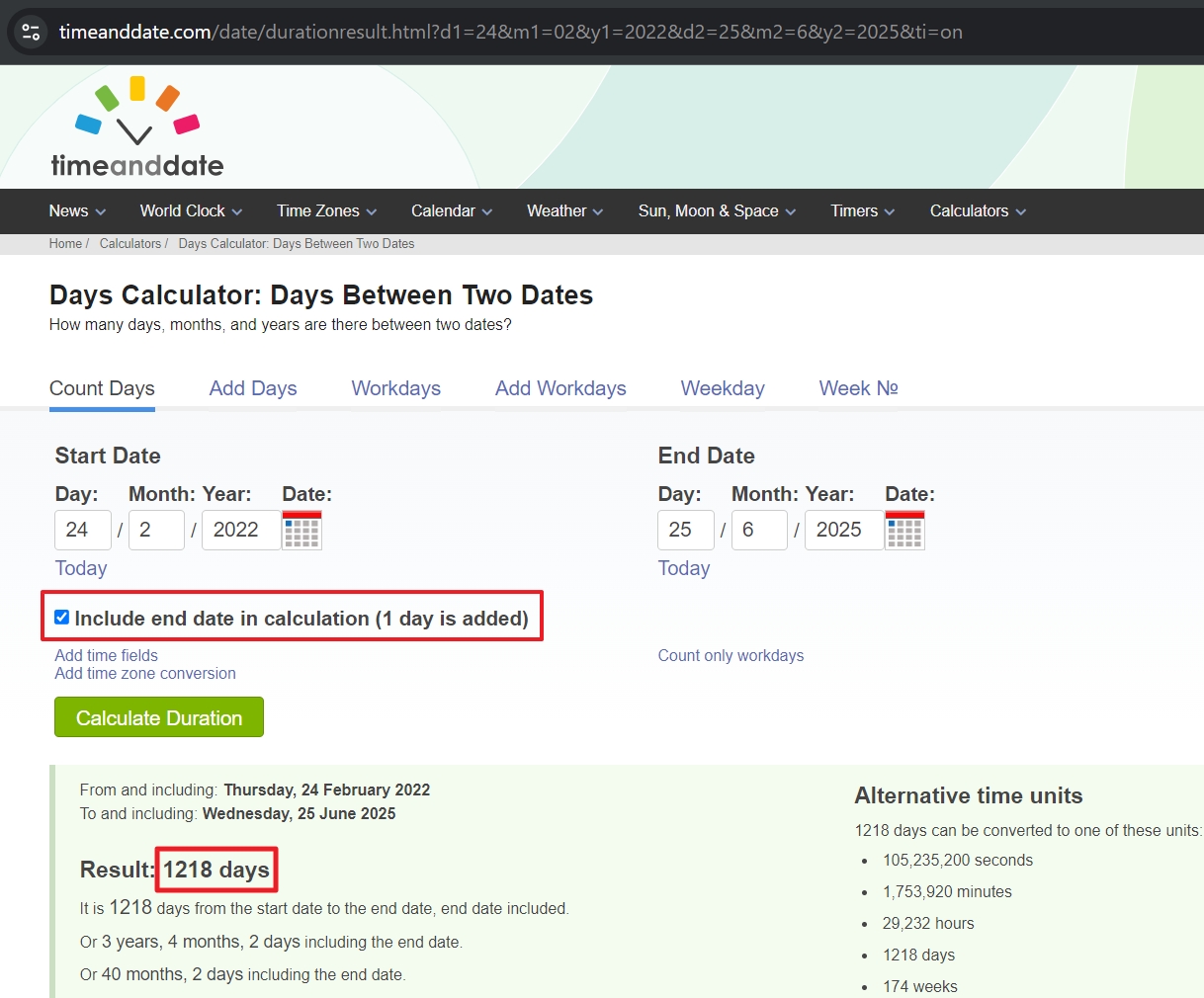Expand the Calendar menu
The width and height of the screenshot is (1204, 998).
tap(452, 210)
